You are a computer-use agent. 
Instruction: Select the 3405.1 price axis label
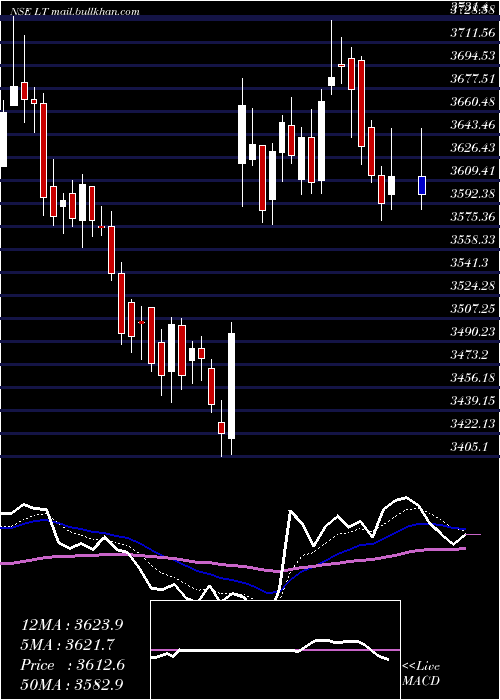(x=469, y=447)
